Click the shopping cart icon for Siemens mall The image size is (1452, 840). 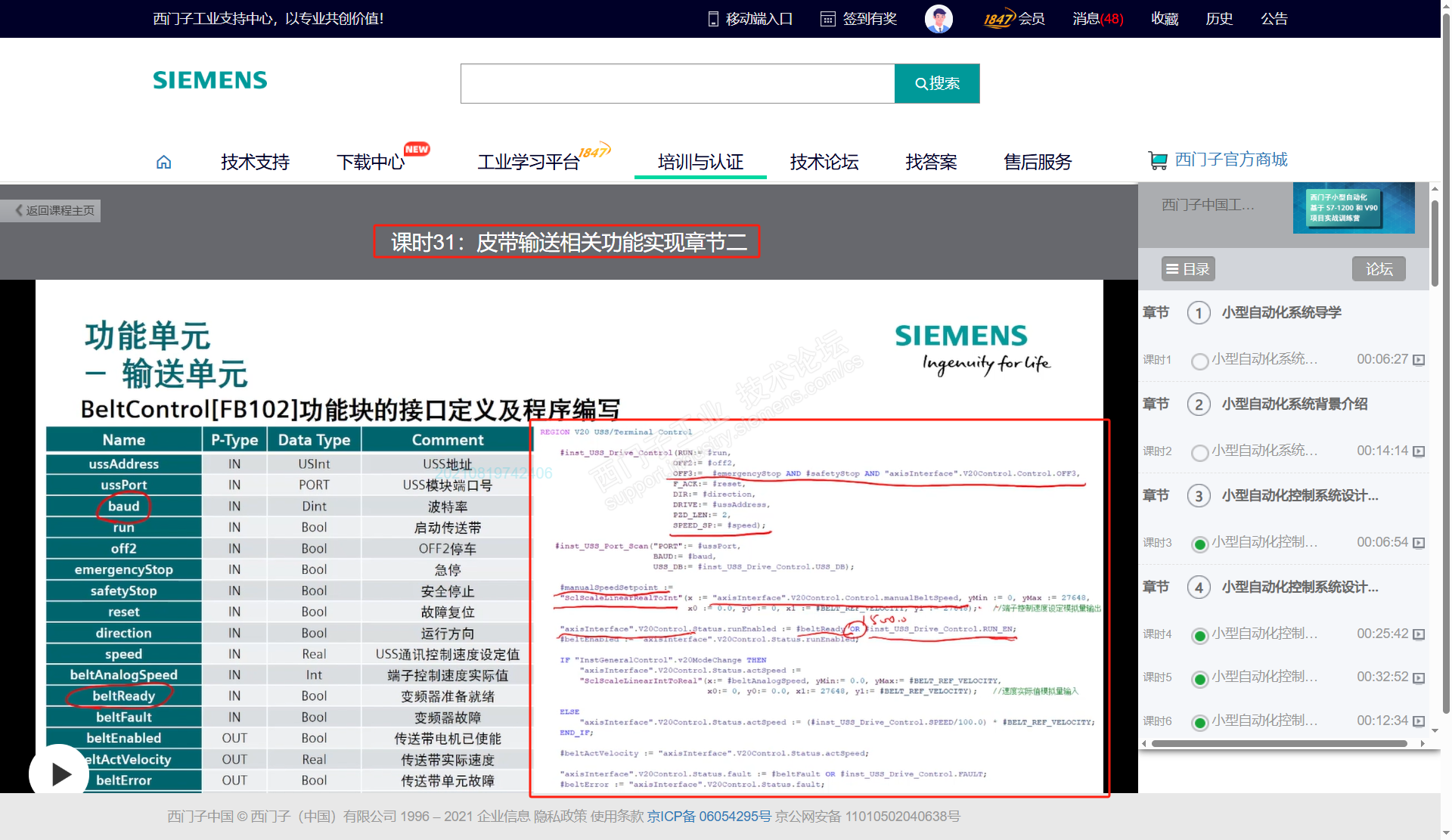tap(1157, 160)
